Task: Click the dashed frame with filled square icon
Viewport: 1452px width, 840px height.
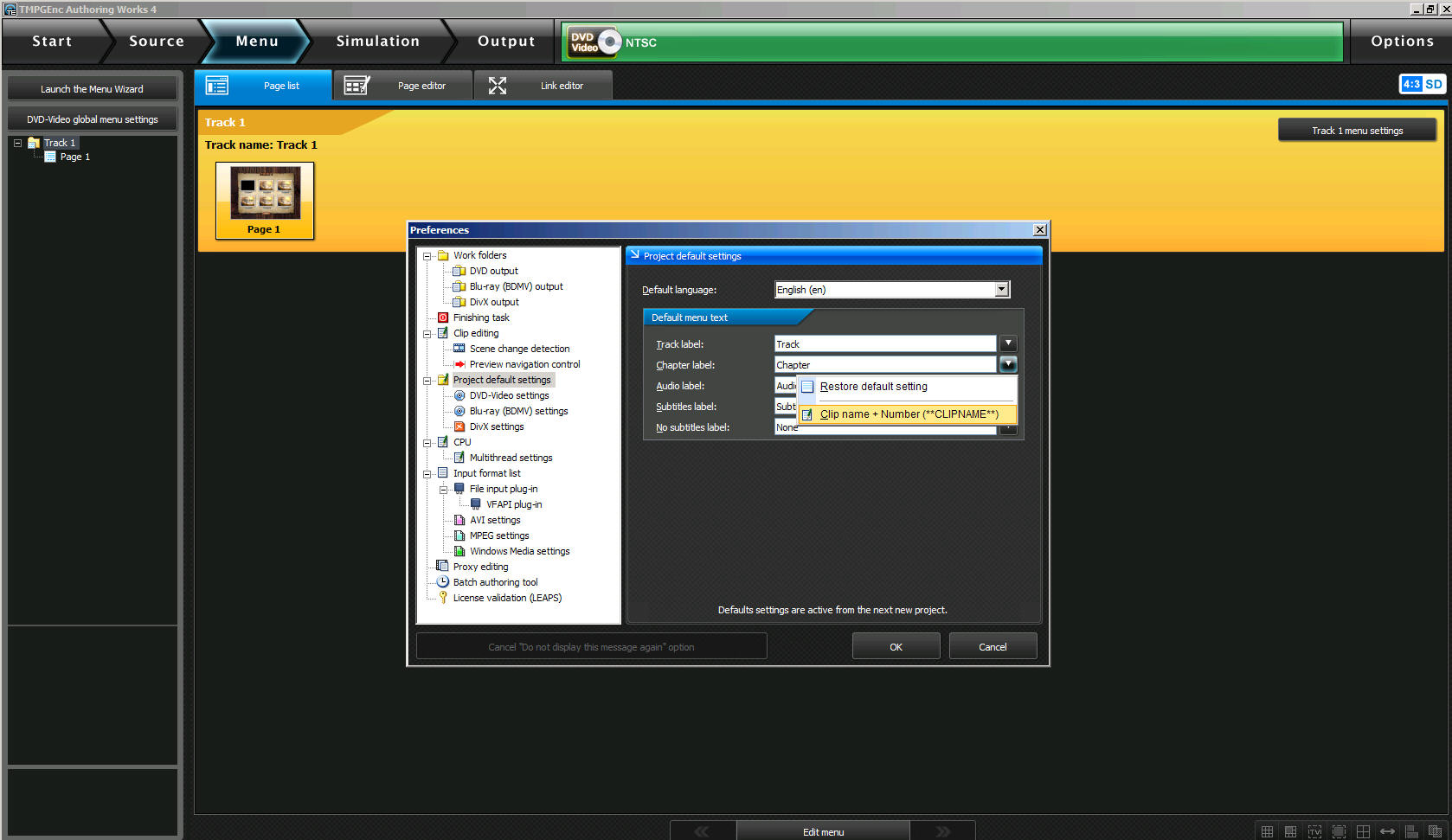Action: click(1339, 831)
